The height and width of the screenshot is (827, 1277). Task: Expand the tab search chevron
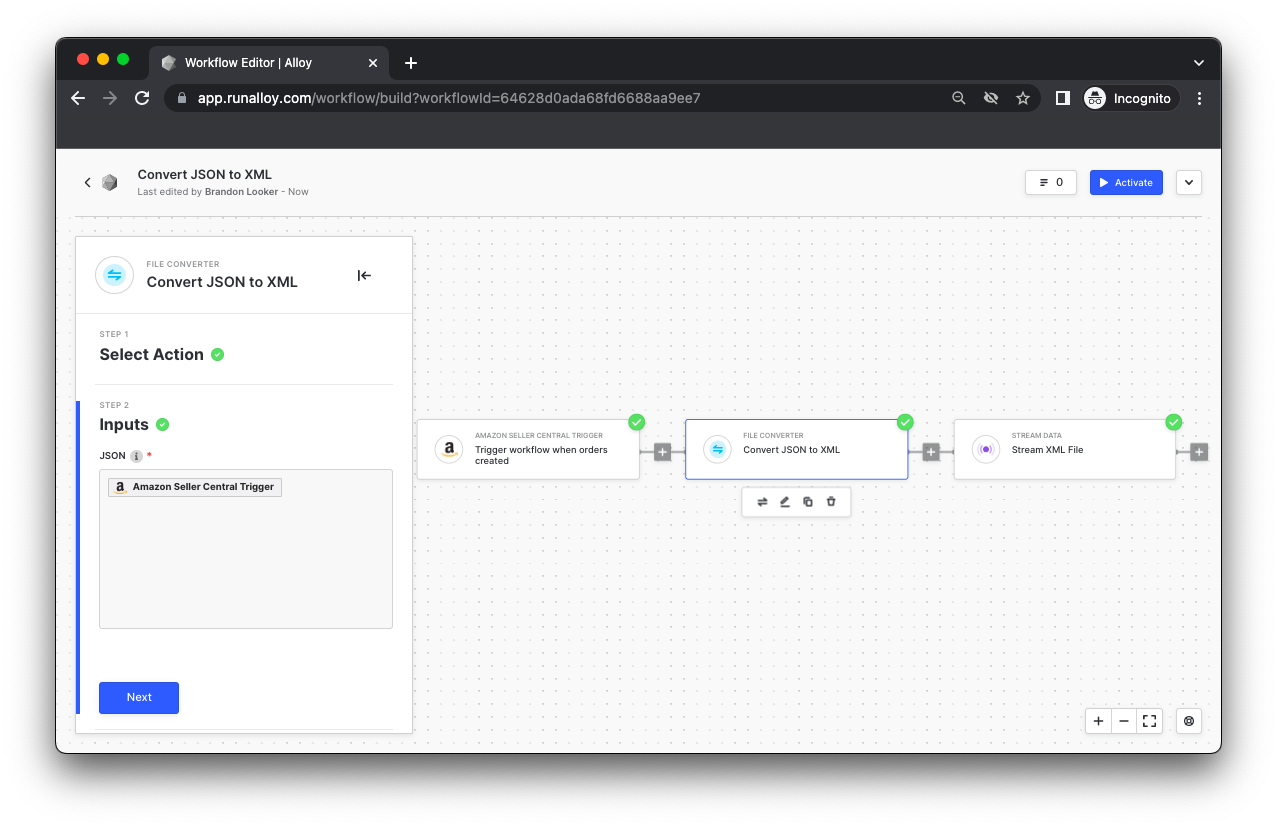point(1199,62)
